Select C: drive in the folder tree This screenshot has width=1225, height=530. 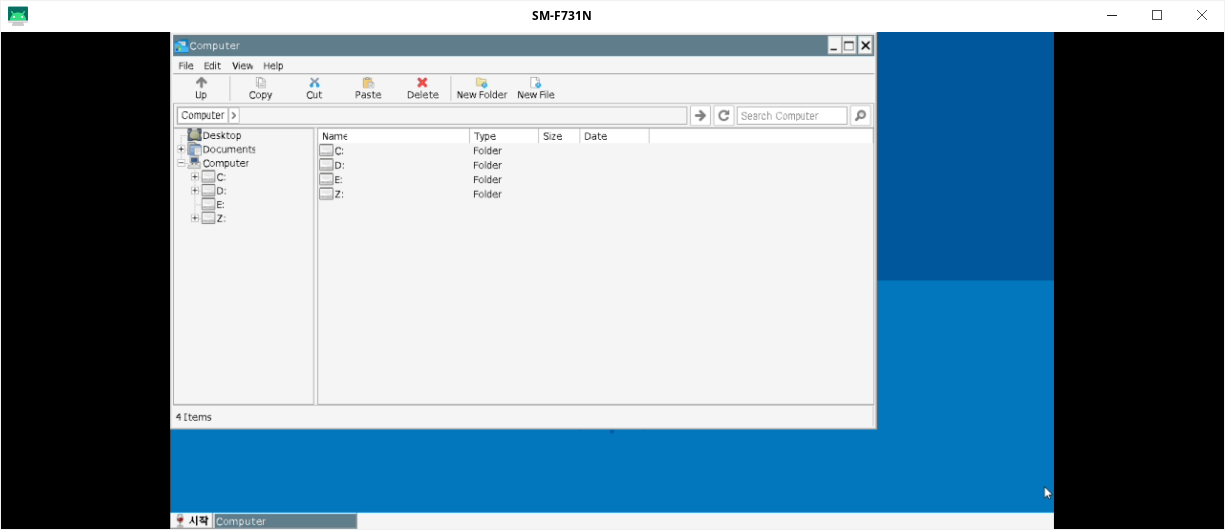point(214,177)
